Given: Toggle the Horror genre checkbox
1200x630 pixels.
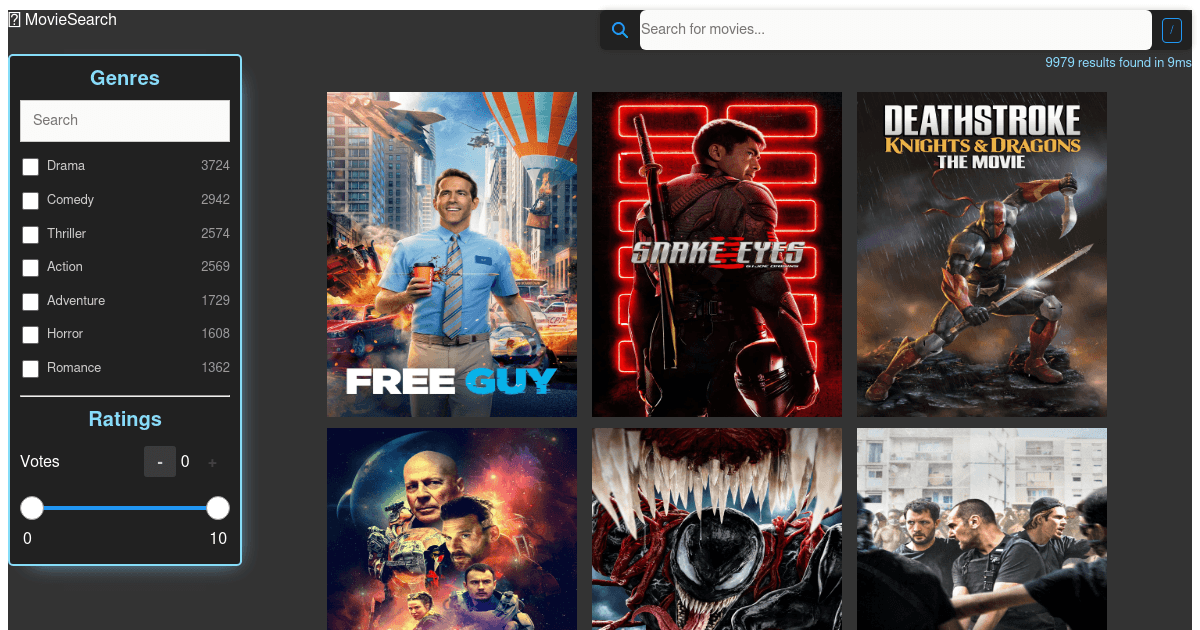Looking at the screenshot, I should tap(31, 335).
